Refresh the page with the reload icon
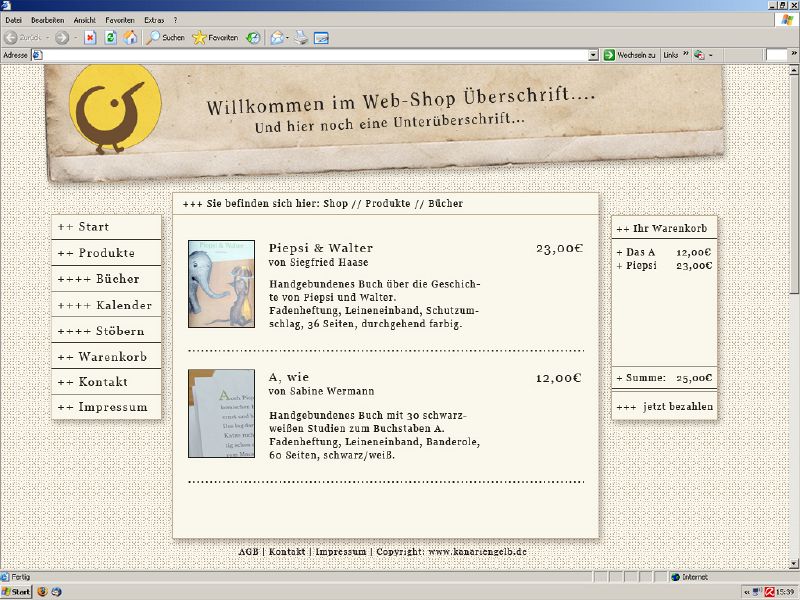800x600 pixels. click(x=110, y=38)
